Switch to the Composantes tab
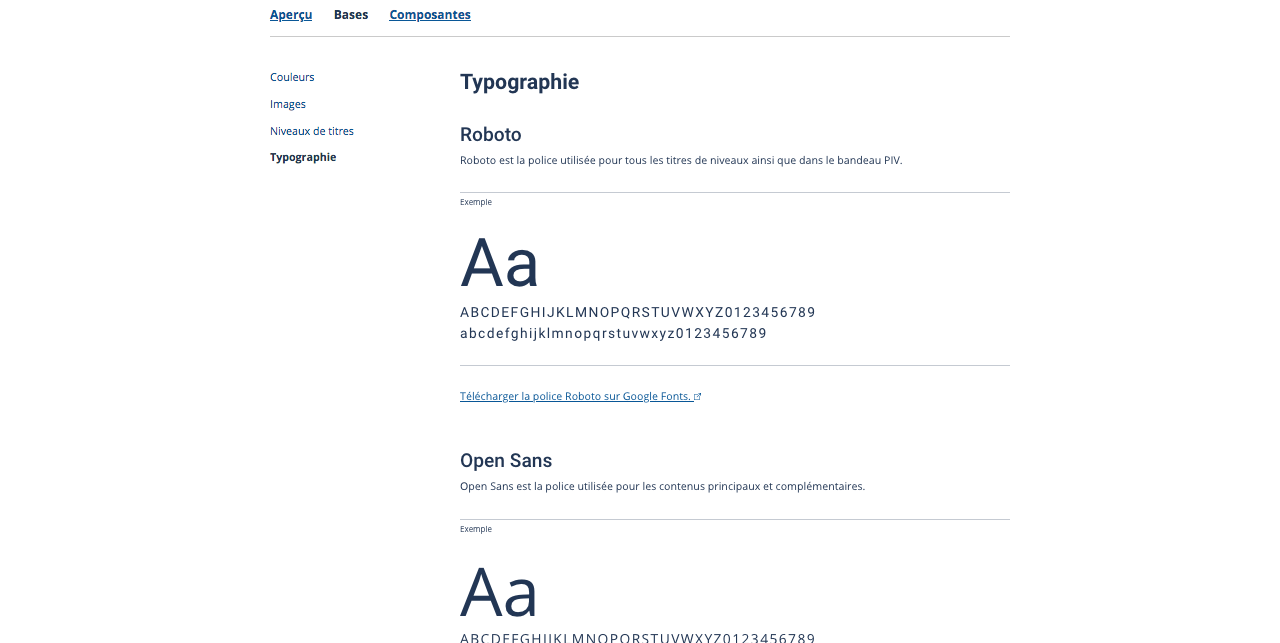Screen dimensions: 1280x643 pos(430,15)
